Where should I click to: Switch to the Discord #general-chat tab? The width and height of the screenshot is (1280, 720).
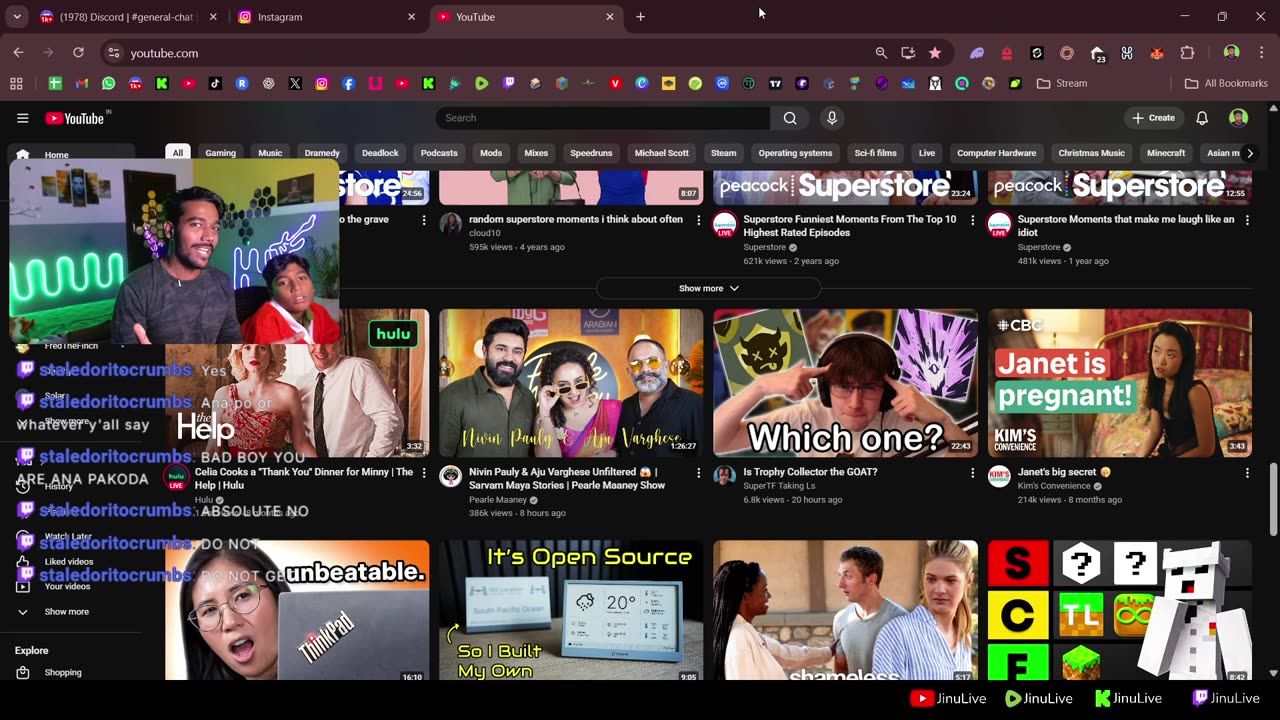127,17
